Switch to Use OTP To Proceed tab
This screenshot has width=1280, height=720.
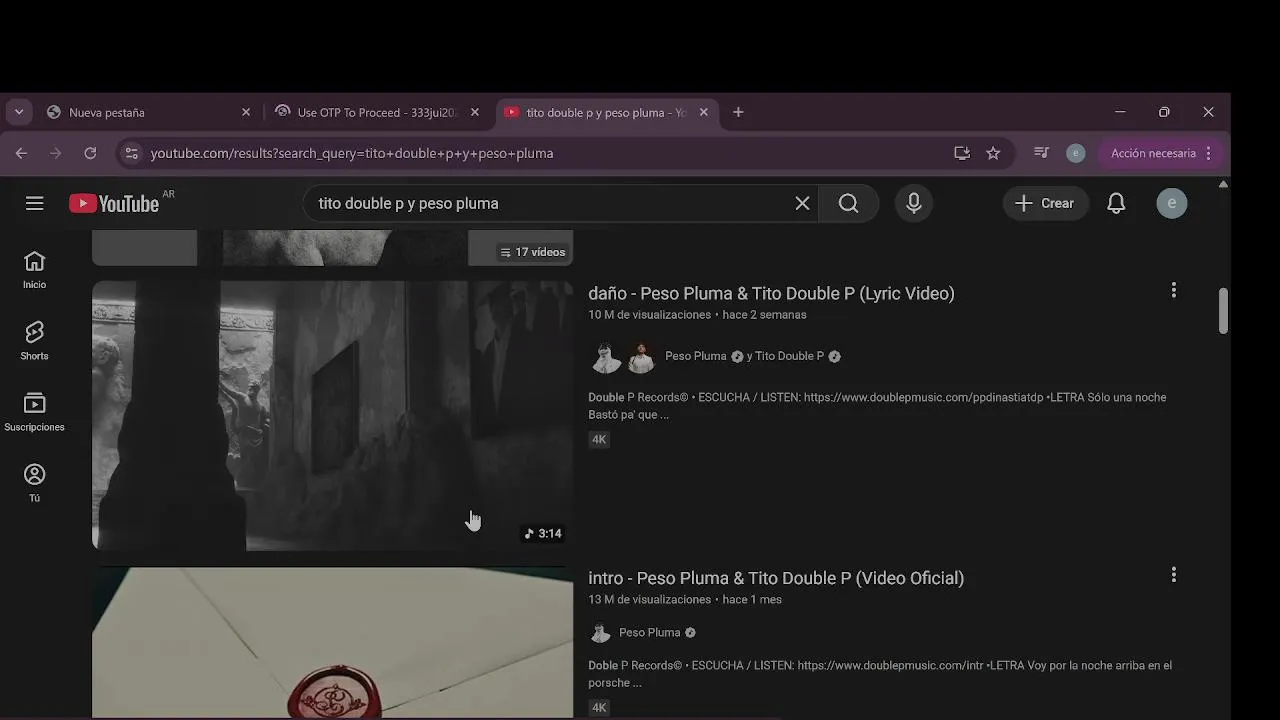pos(378,112)
